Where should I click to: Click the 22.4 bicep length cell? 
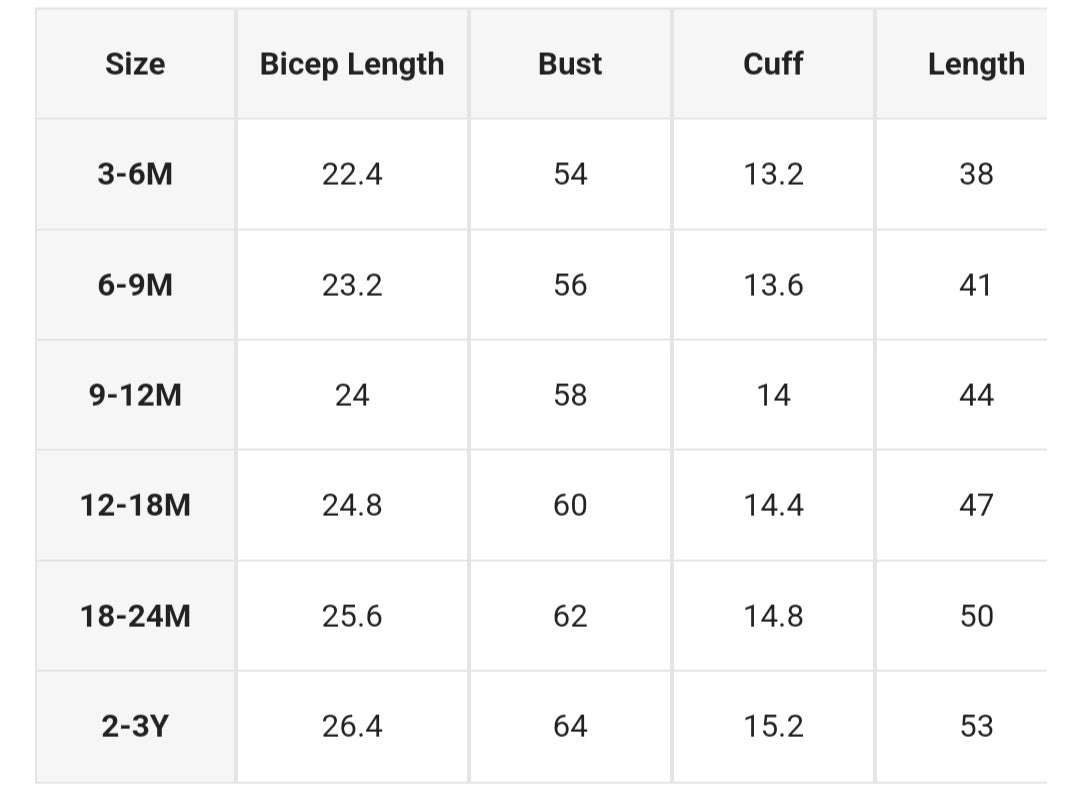point(352,174)
